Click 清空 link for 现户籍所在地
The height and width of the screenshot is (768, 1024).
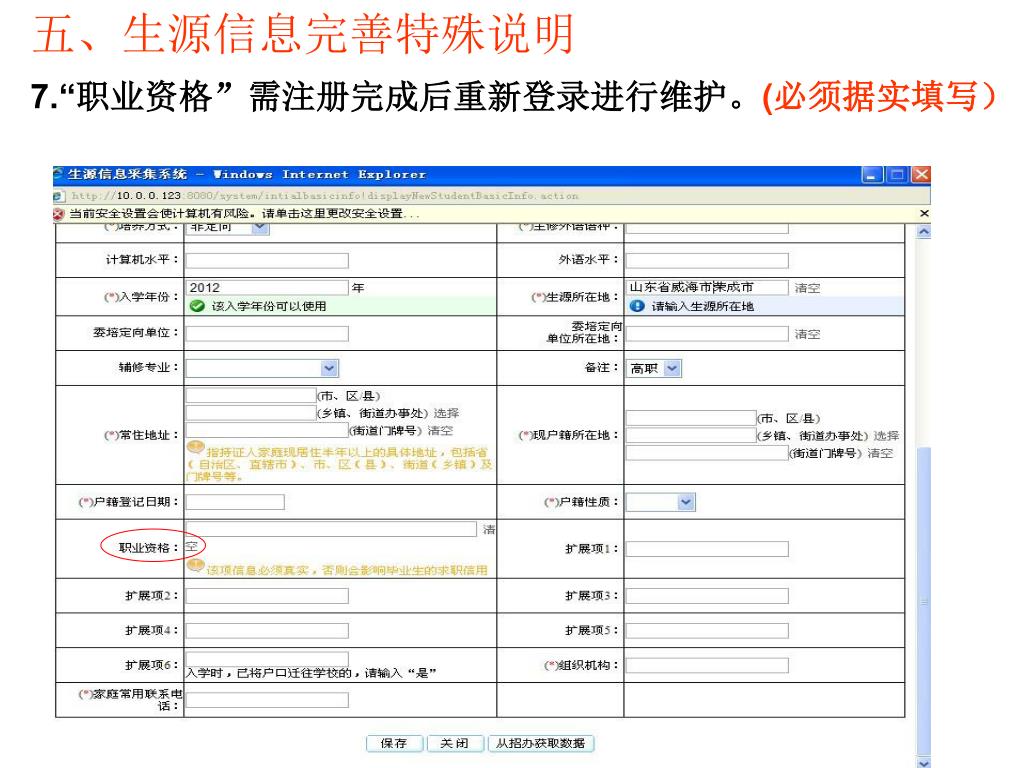point(880,453)
